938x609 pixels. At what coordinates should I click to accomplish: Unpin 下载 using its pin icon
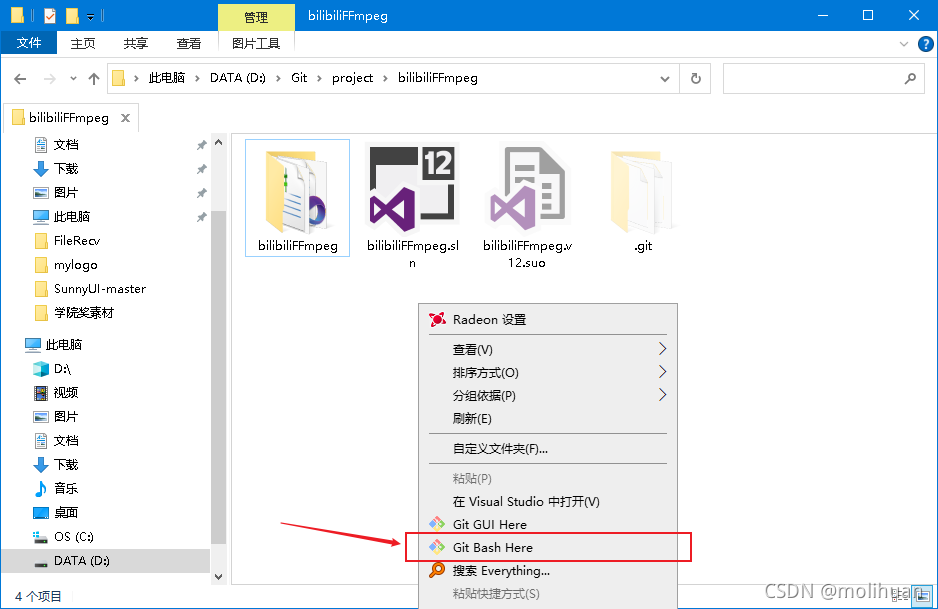point(202,169)
